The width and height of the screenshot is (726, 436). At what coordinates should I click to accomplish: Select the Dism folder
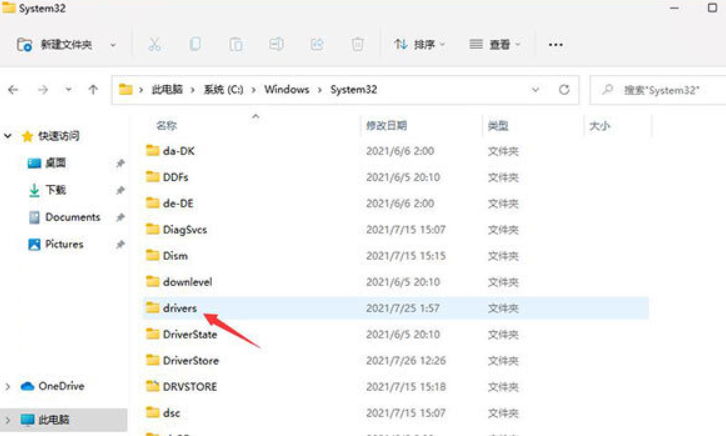click(175, 256)
